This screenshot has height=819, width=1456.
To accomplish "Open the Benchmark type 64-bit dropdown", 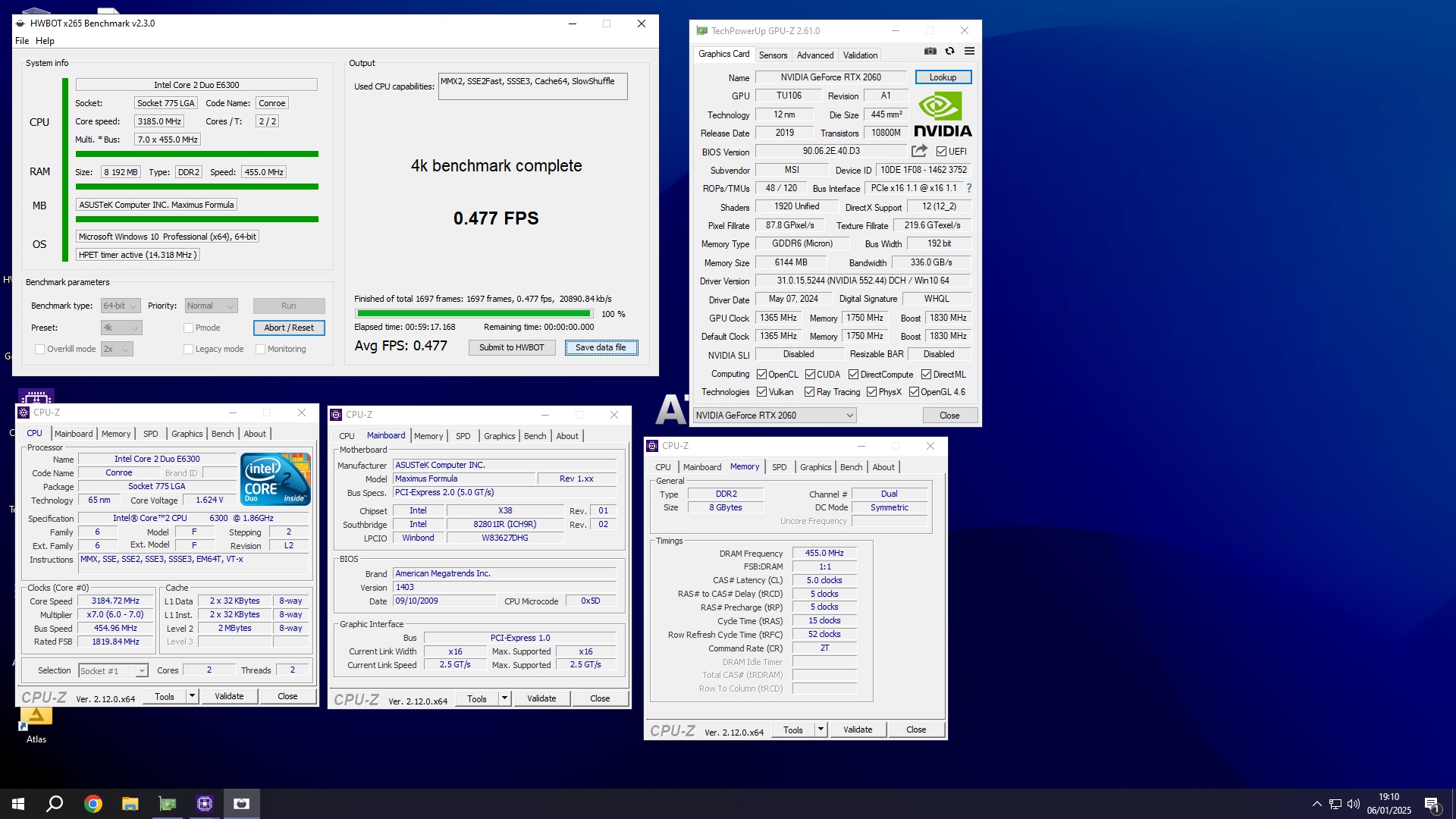I will pos(121,306).
